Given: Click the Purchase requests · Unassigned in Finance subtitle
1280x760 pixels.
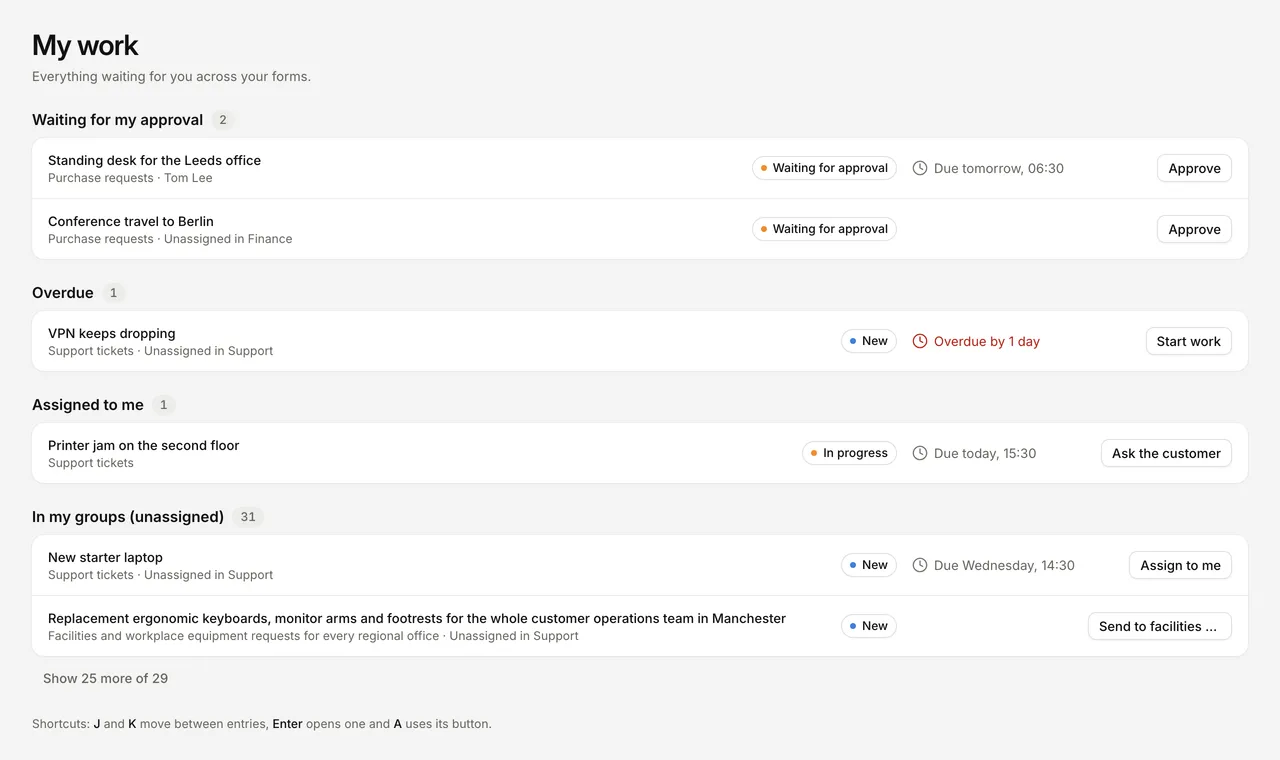Looking at the screenshot, I should (x=170, y=239).
